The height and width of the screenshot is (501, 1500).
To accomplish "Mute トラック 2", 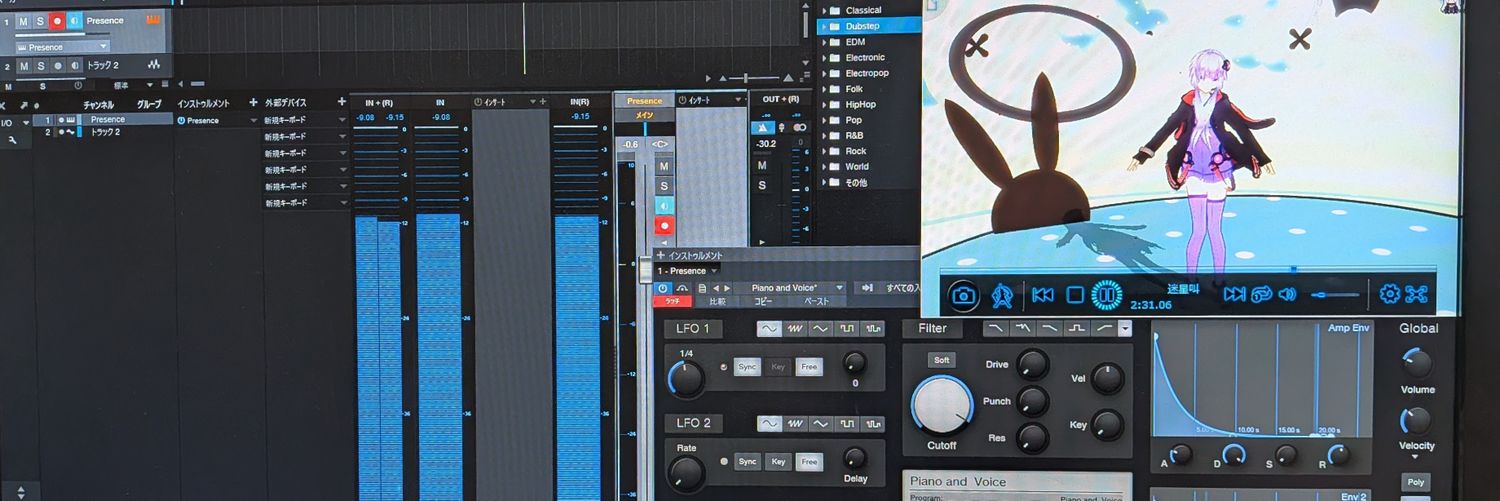I will [x=23, y=66].
